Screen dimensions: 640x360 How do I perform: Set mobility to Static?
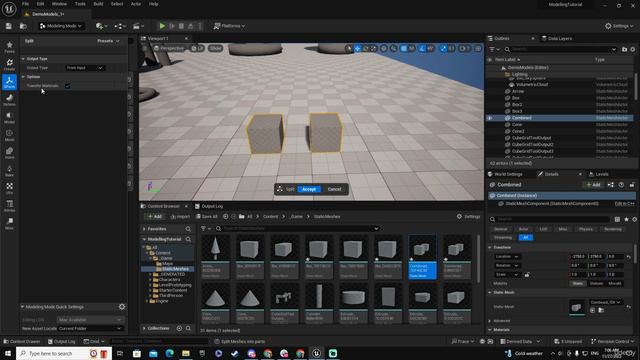tap(578, 283)
